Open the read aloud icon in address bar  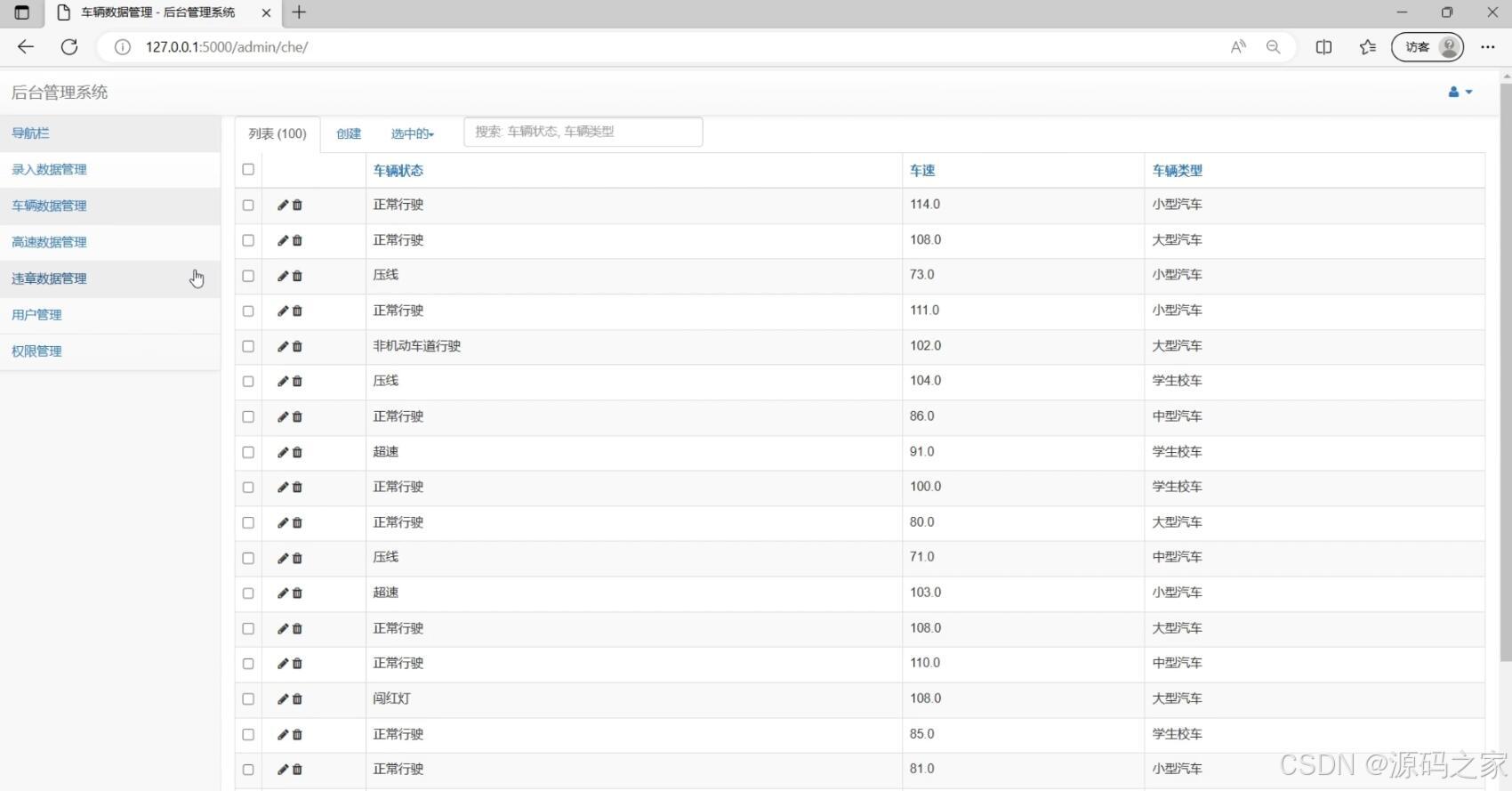click(x=1238, y=47)
